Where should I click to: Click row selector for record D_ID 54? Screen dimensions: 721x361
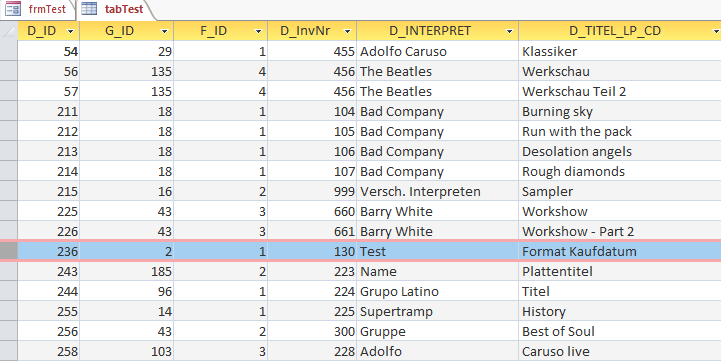click(x=9, y=51)
